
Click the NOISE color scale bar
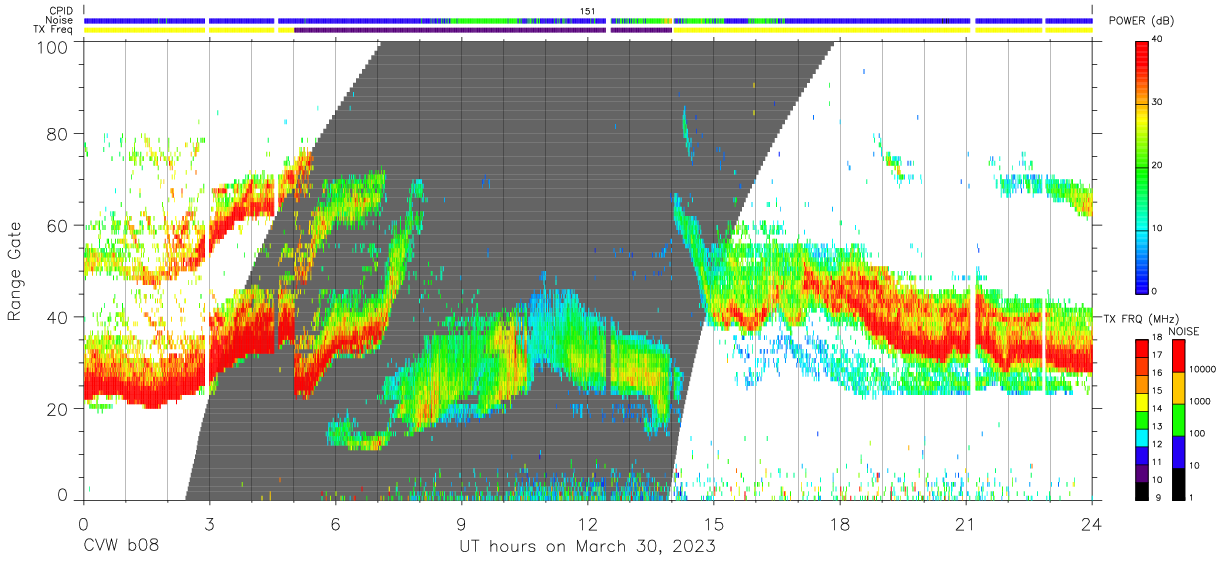click(x=1177, y=418)
